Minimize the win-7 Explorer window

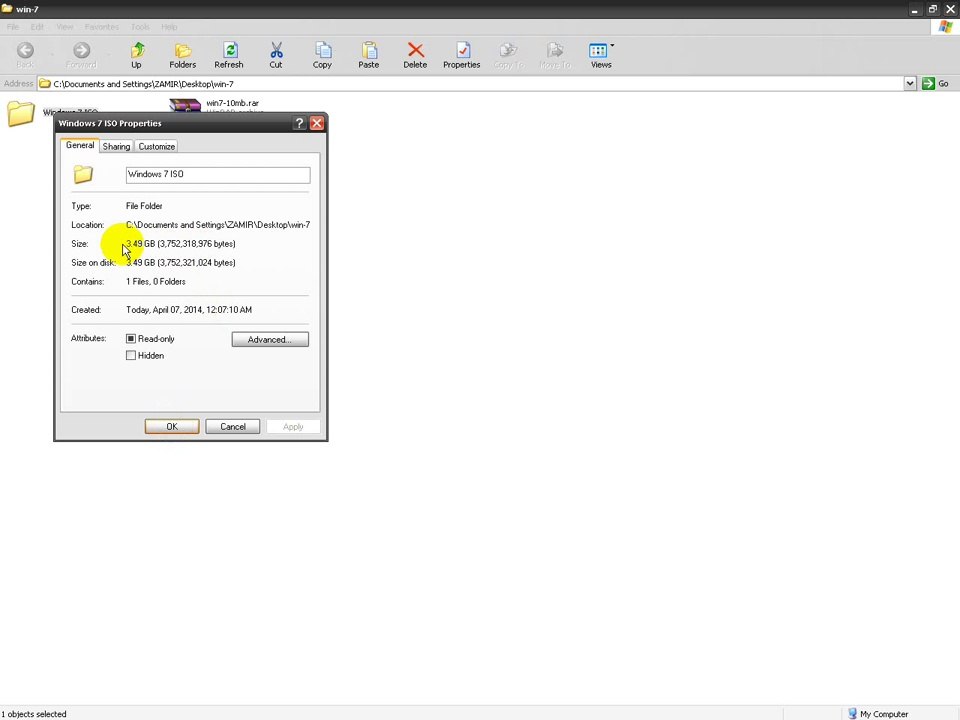914,10
